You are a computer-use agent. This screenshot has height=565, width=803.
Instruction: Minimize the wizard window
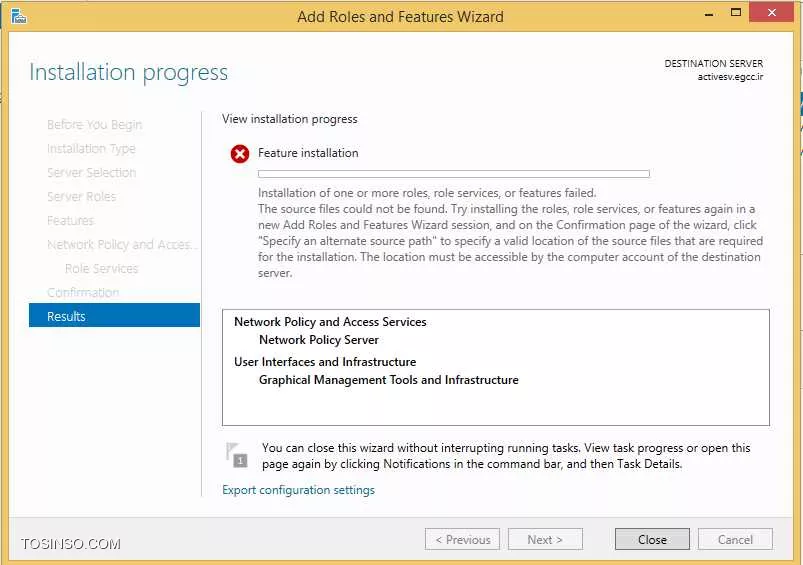709,15
